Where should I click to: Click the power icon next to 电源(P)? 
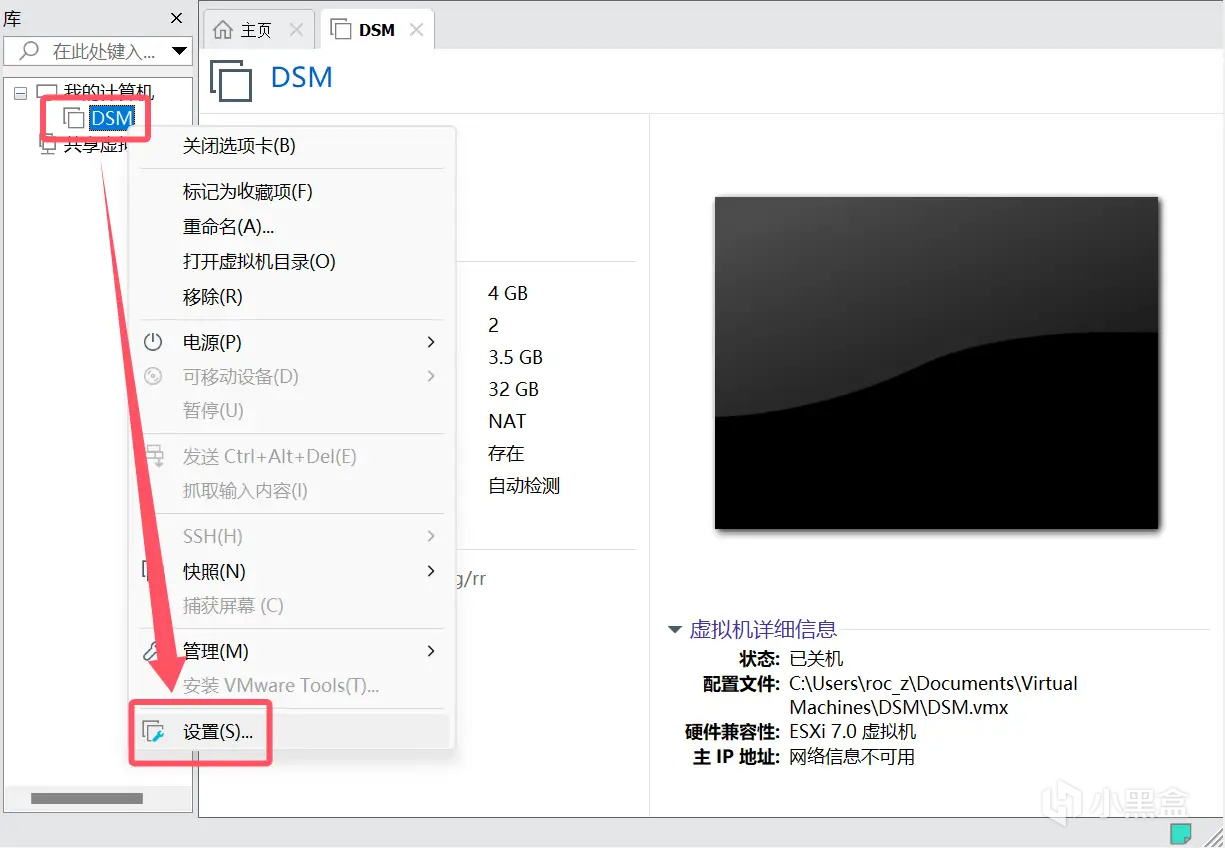coord(153,342)
